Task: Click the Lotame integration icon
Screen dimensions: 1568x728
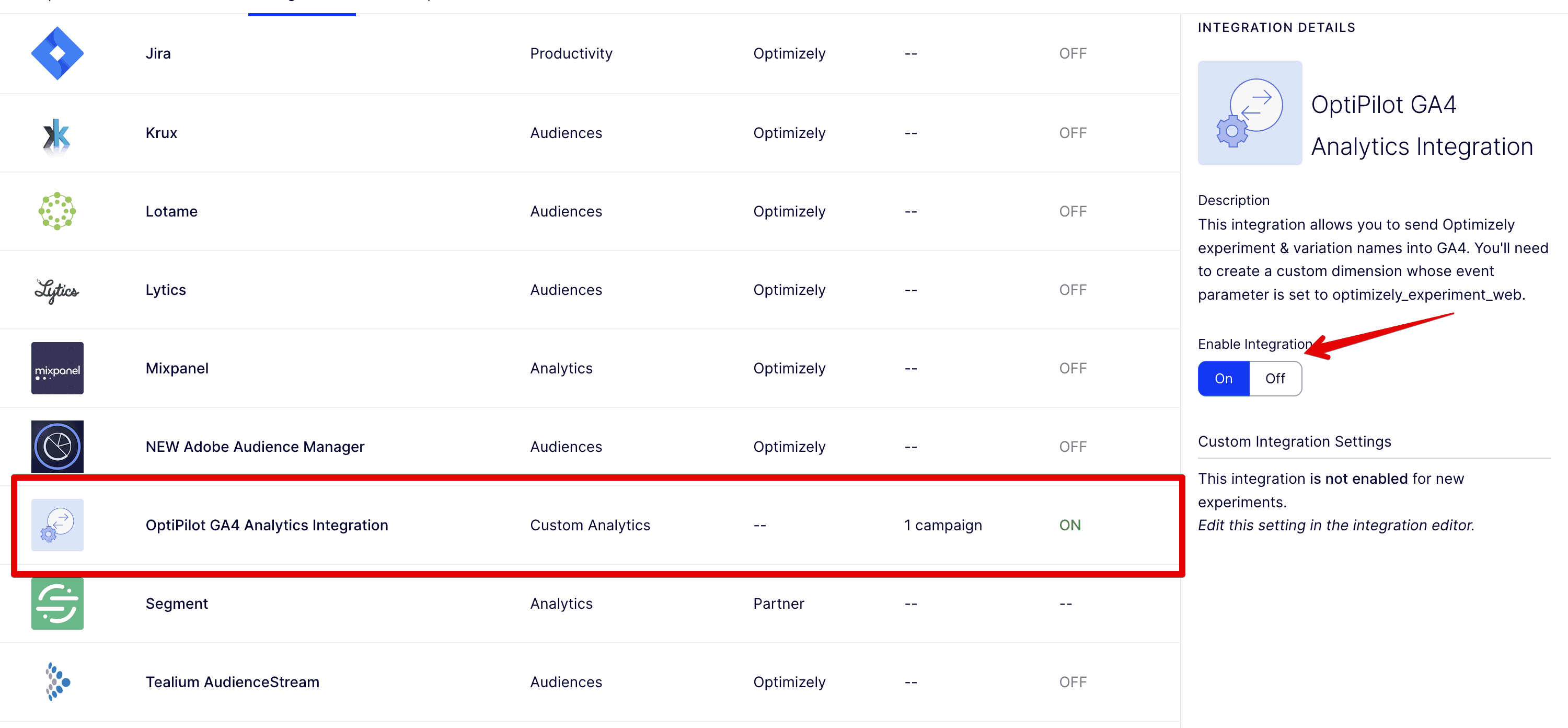Action: 57,211
